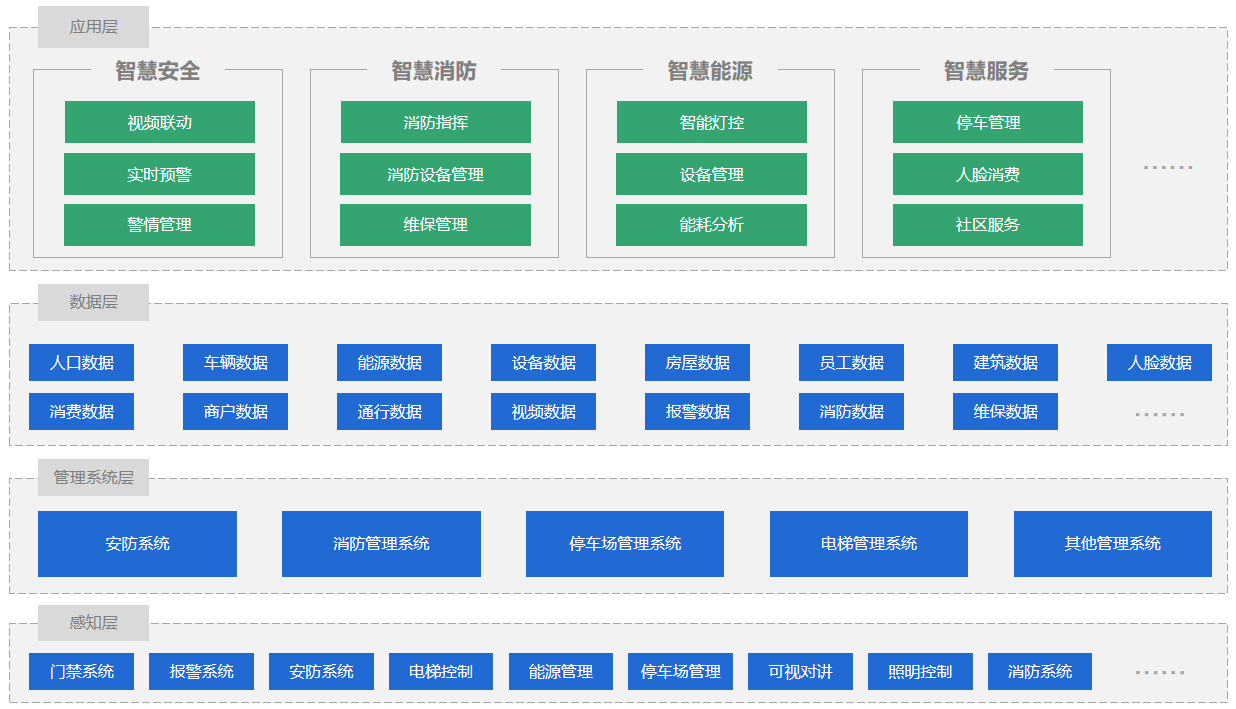Select the 消防管理系统 block
This screenshot has width=1236, height=709.
[381, 544]
